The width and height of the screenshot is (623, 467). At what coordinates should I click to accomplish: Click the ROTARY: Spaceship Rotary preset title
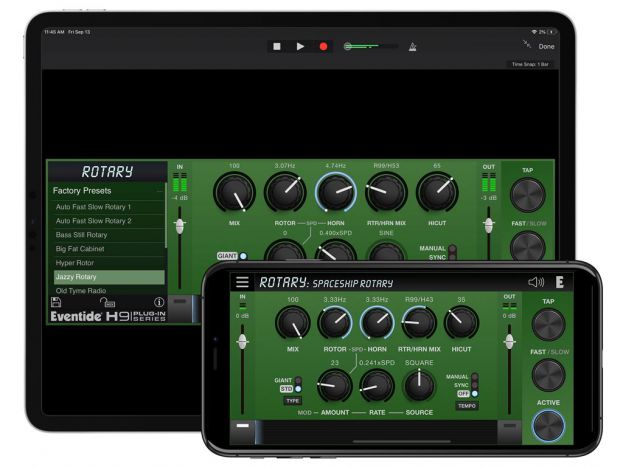[326, 283]
